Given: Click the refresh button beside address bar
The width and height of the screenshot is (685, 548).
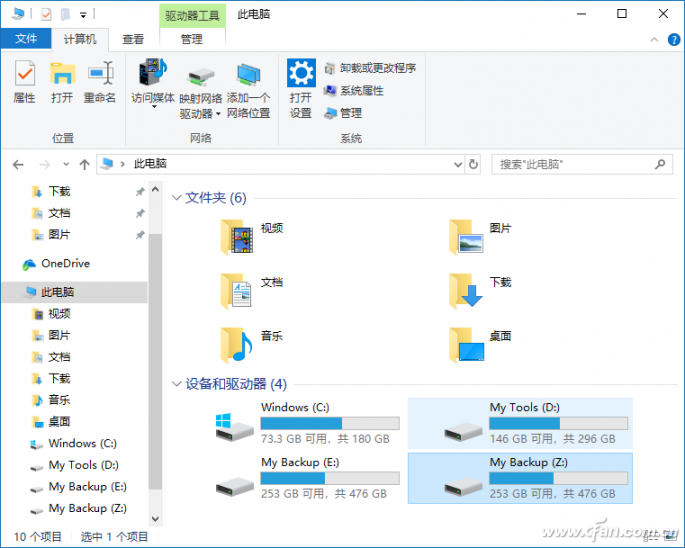Looking at the screenshot, I should [x=473, y=164].
